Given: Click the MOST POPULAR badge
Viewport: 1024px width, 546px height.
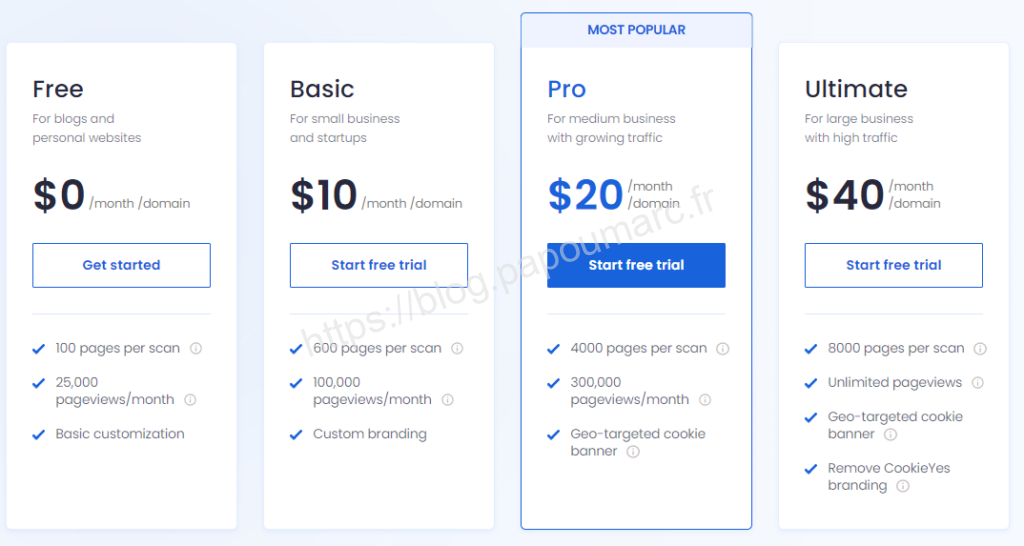Looking at the screenshot, I should pyautogui.click(x=636, y=30).
